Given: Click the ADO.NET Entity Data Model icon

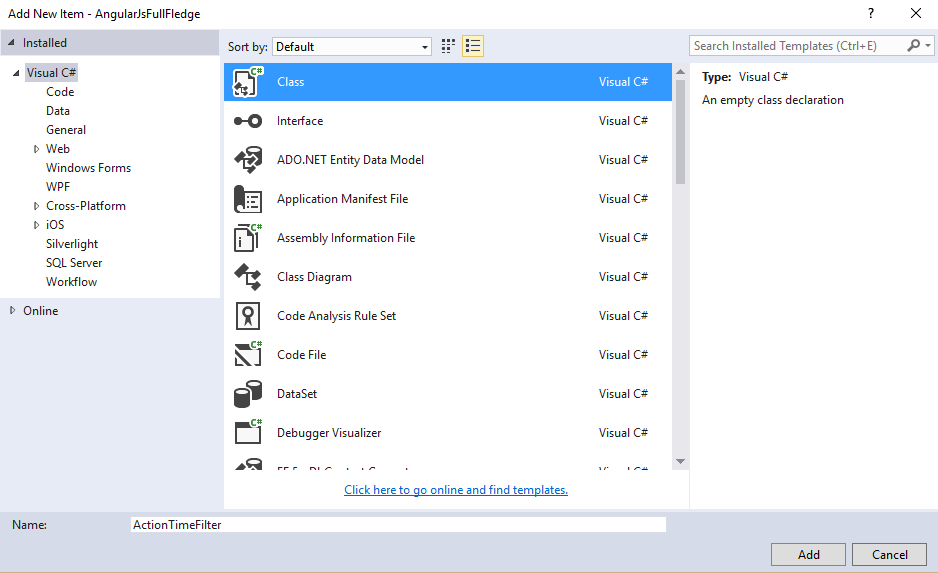Looking at the screenshot, I should (x=248, y=160).
